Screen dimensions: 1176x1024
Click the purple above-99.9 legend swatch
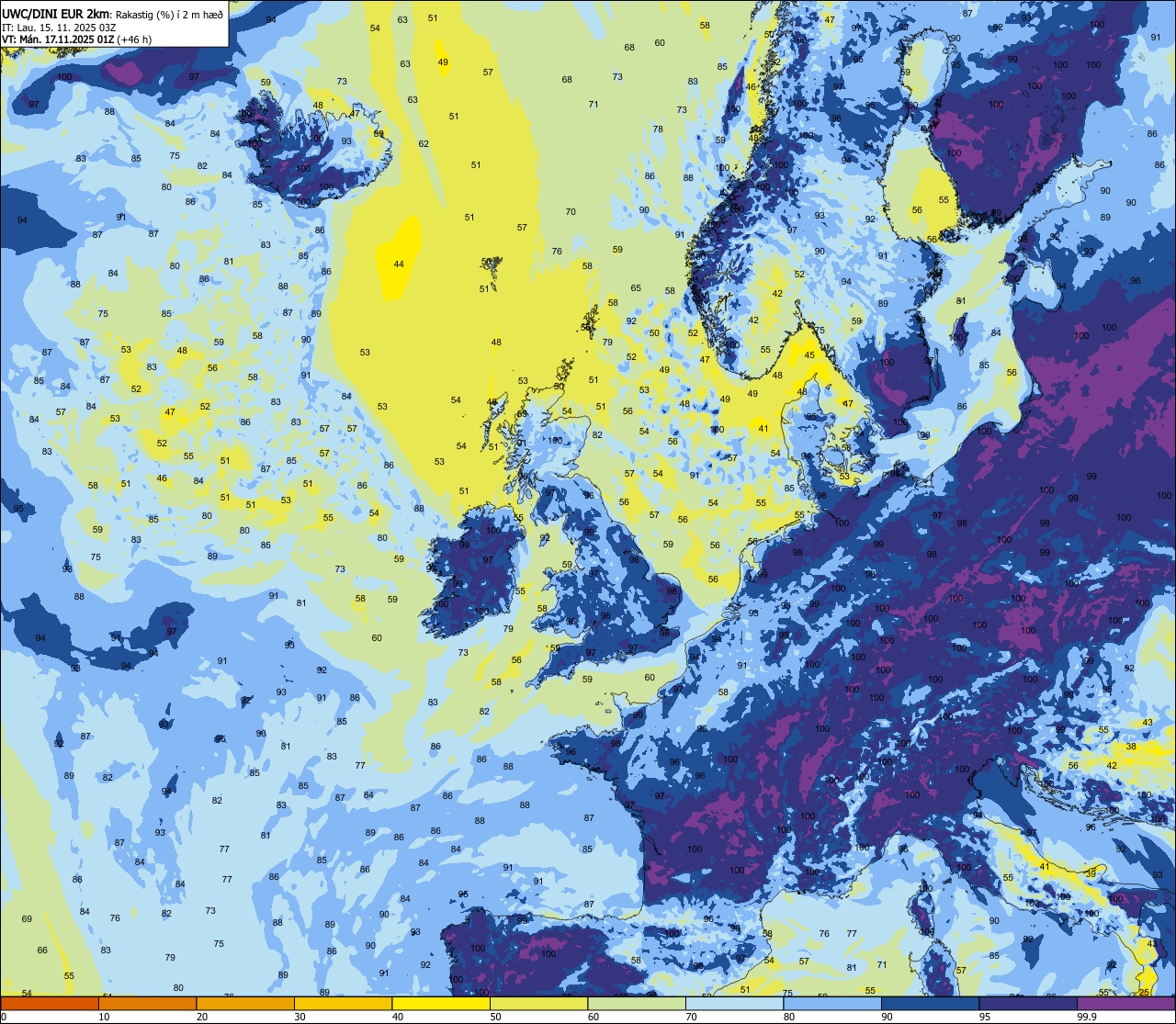click(1125, 1004)
